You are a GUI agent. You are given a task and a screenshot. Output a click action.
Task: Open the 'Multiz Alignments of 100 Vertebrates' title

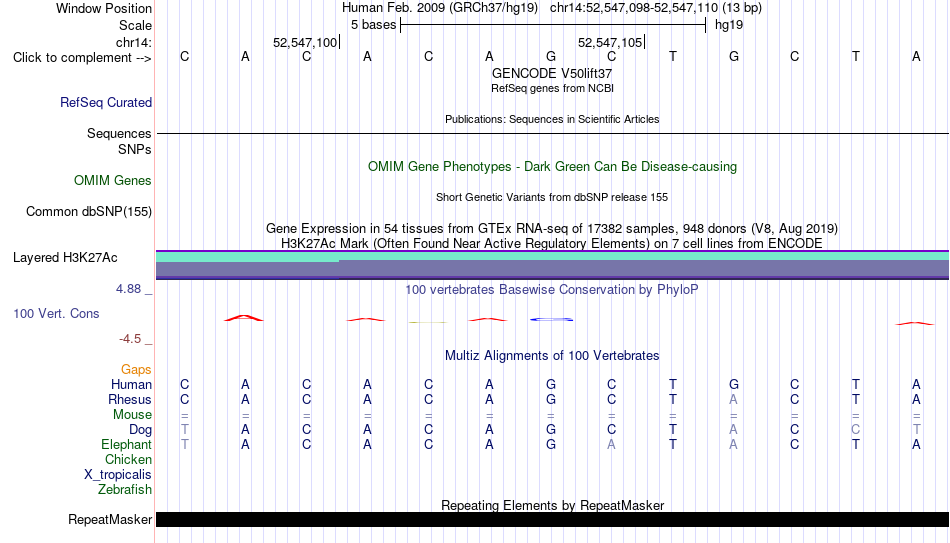coord(552,356)
